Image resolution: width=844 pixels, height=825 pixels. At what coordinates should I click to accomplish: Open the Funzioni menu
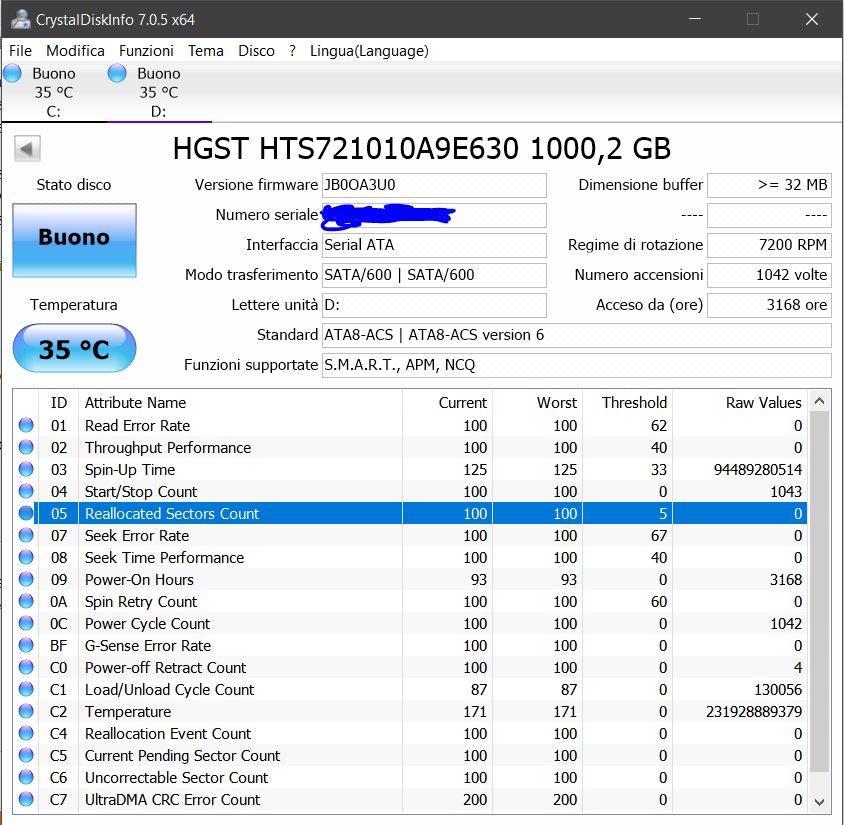click(x=146, y=51)
